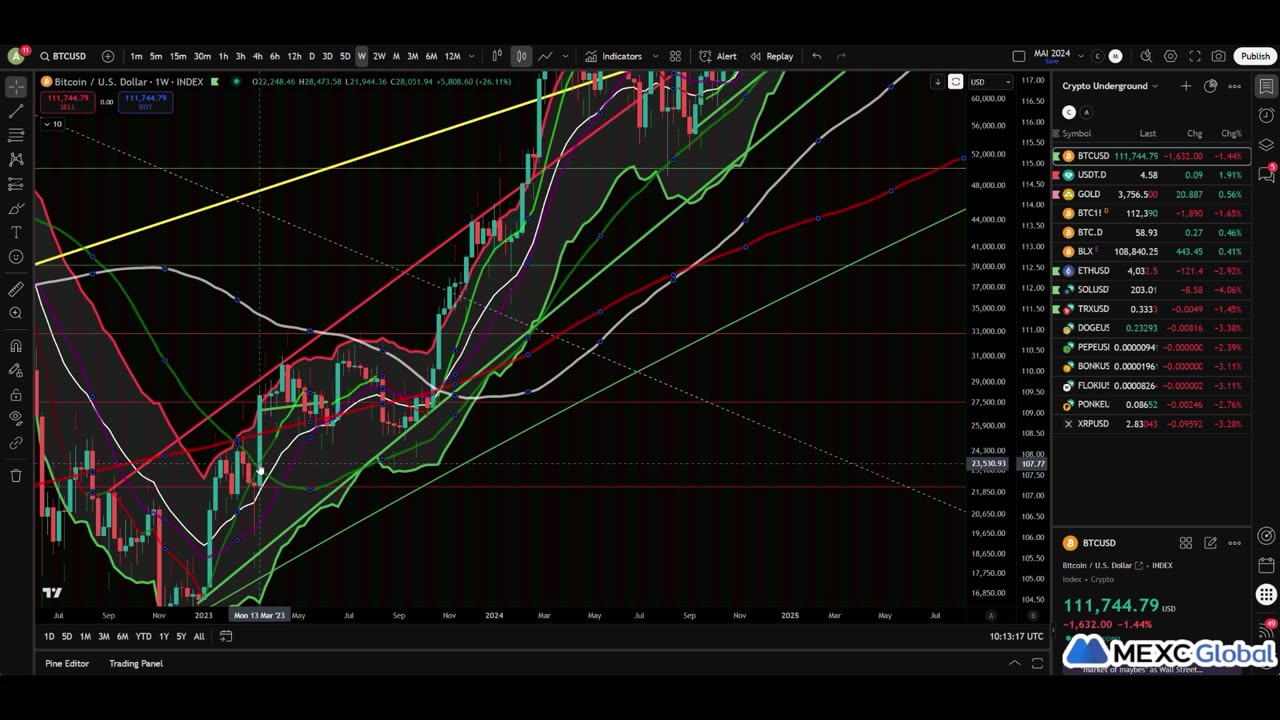Open the alerts clock sidebar icon

pyautogui.click(x=1266, y=115)
